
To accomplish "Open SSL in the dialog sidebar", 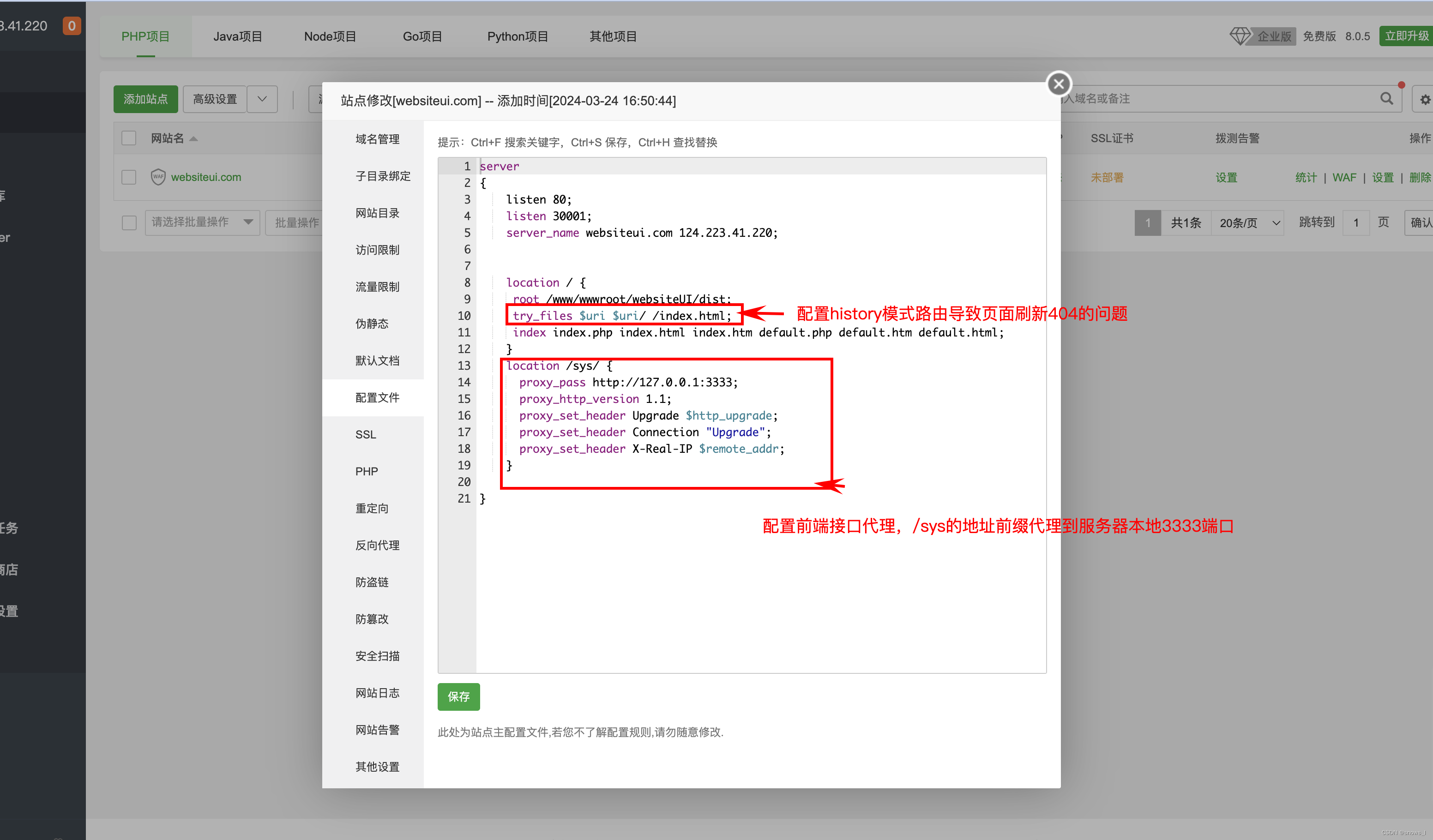I will coord(373,435).
